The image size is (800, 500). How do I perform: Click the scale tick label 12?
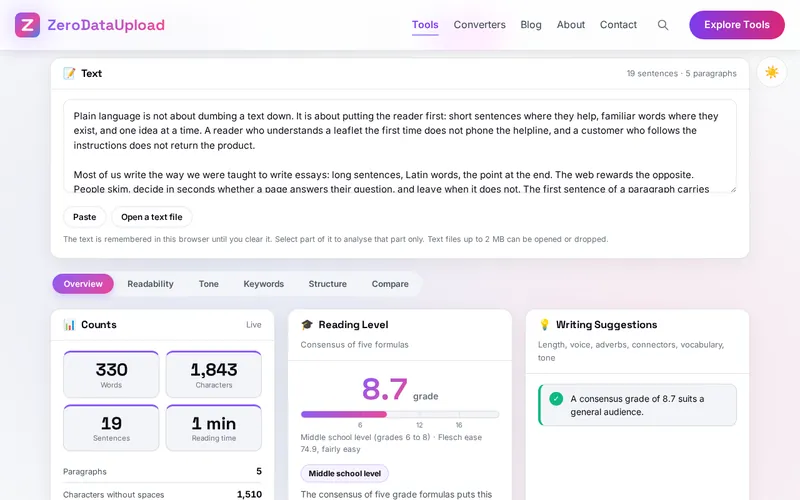[419, 425]
